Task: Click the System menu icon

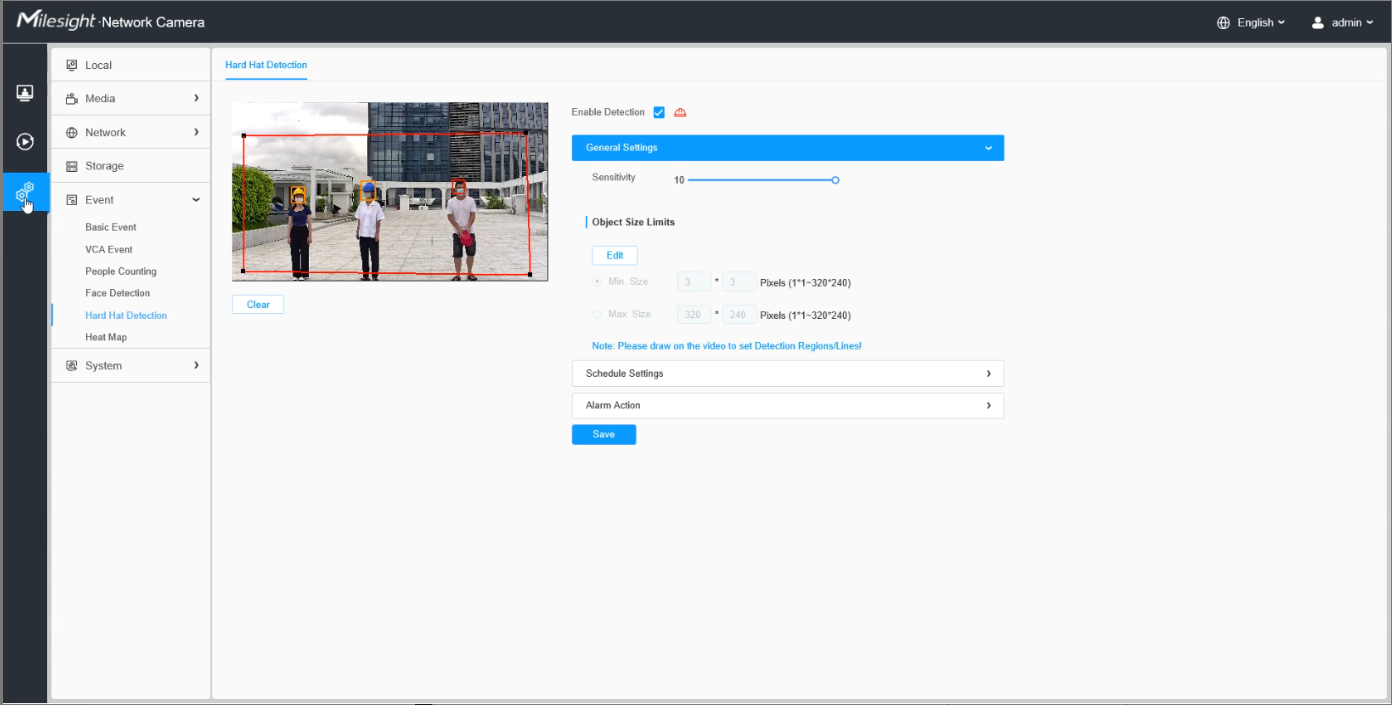Action: 71,365
